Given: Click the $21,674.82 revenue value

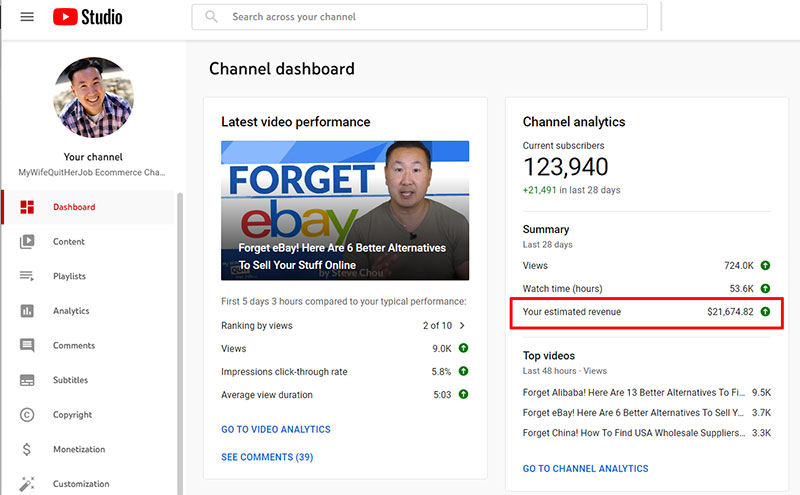Looking at the screenshot, I should point(730,311).
